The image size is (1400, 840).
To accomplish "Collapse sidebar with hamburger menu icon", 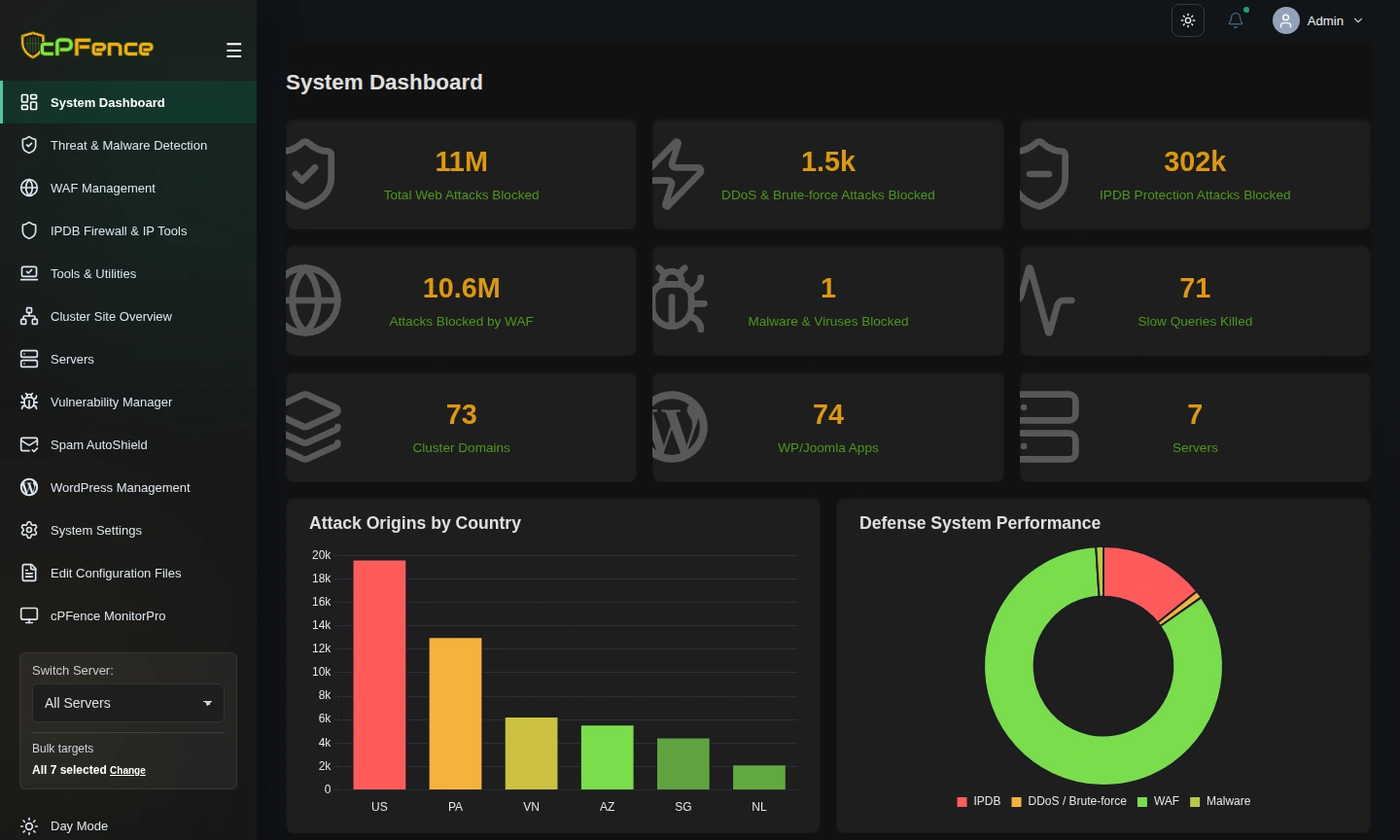I will (233, 51).
